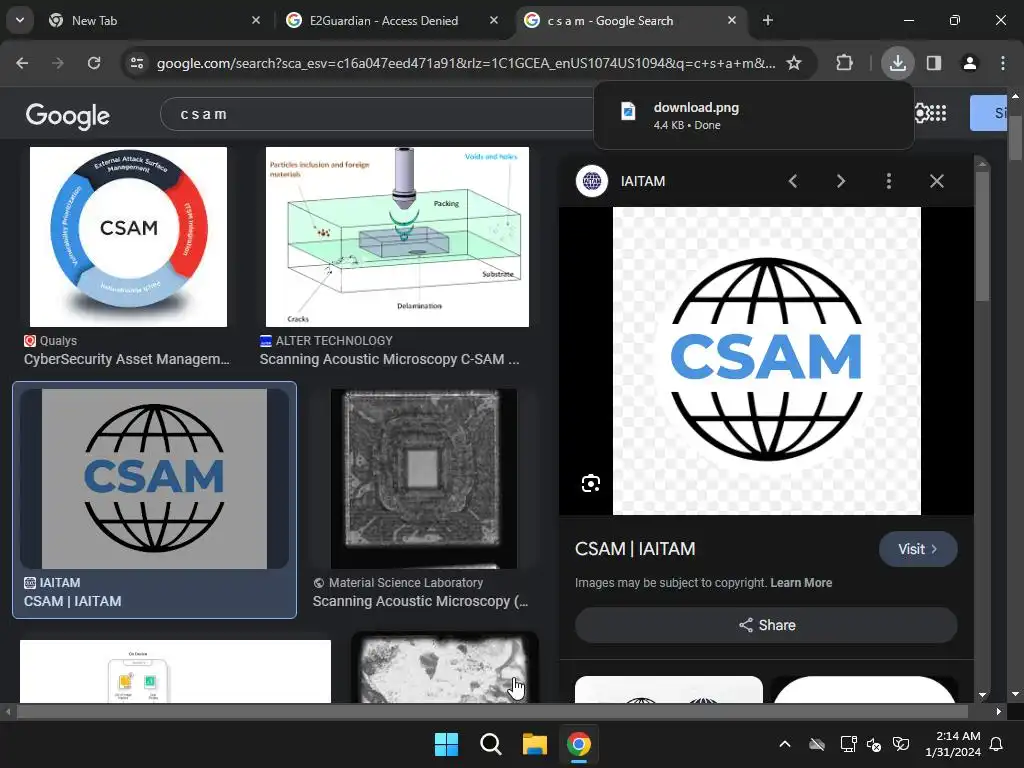Viewport: 1024px width, 768px height.
Task: Open Windows taskbar Search
Action: pyautogui.click(x=490, y=744)
